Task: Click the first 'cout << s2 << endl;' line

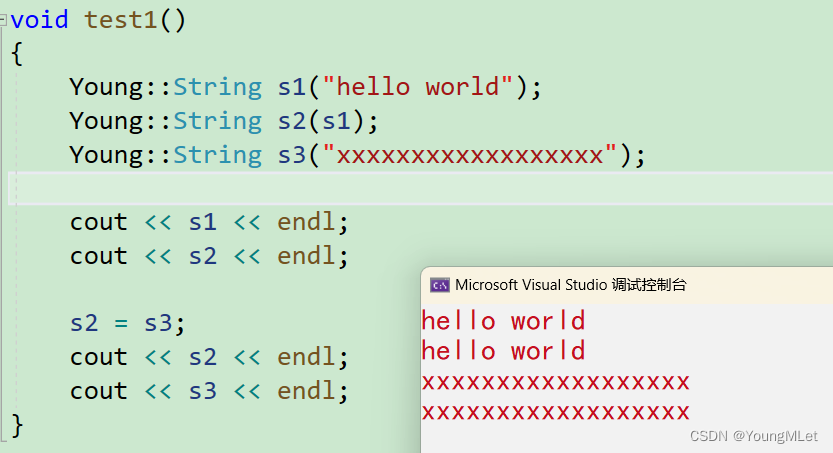Action: [x=209, y=256]
